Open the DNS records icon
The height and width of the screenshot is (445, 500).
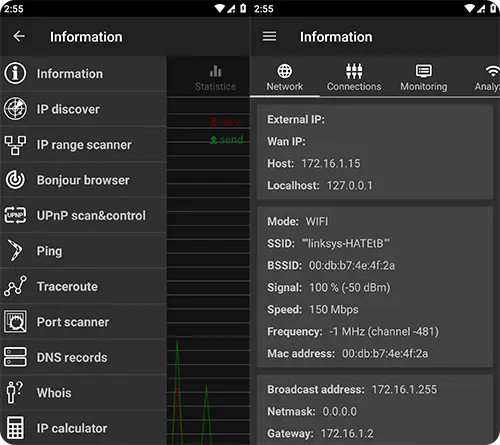15,357
